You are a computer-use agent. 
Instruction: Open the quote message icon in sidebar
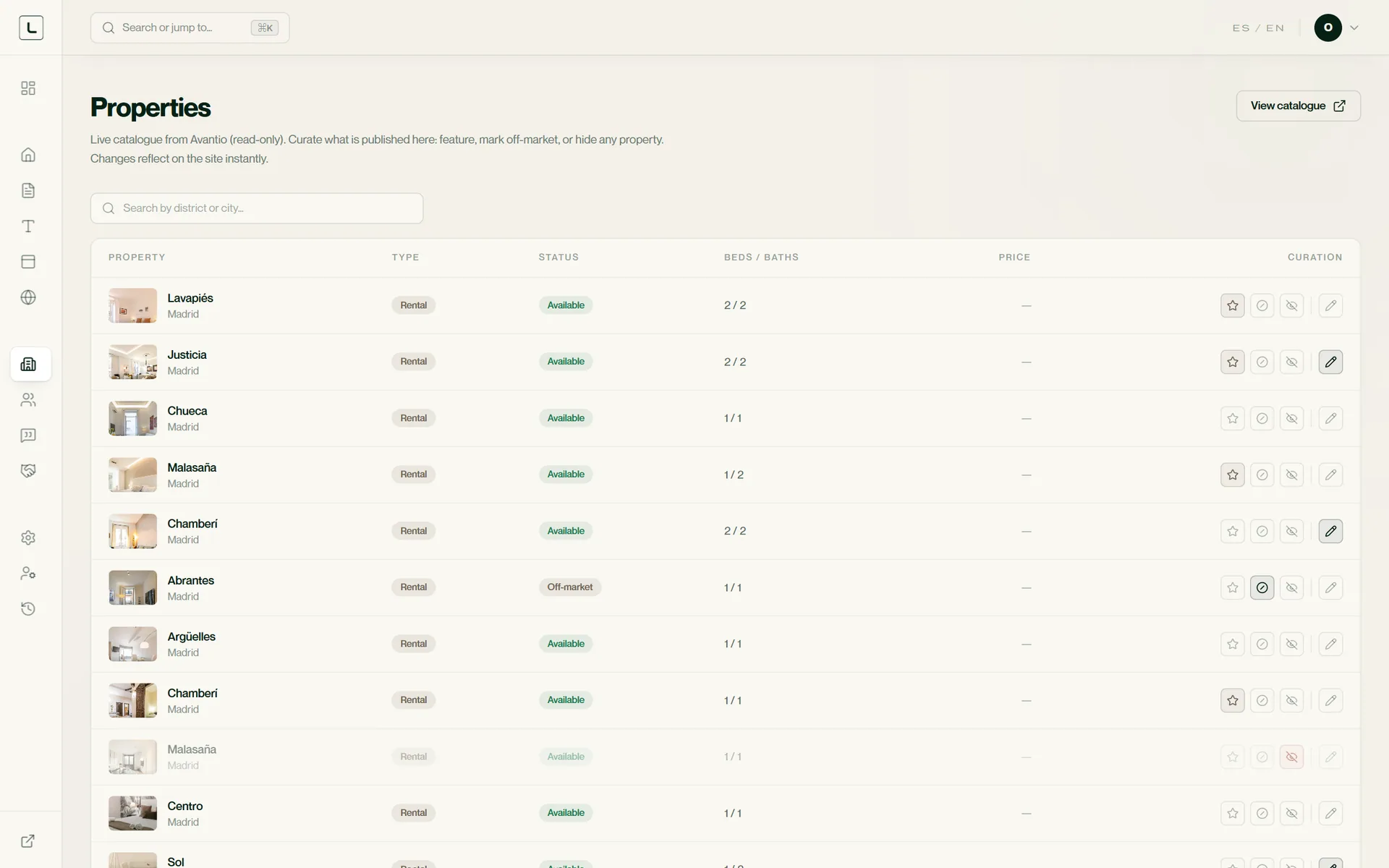28,435
